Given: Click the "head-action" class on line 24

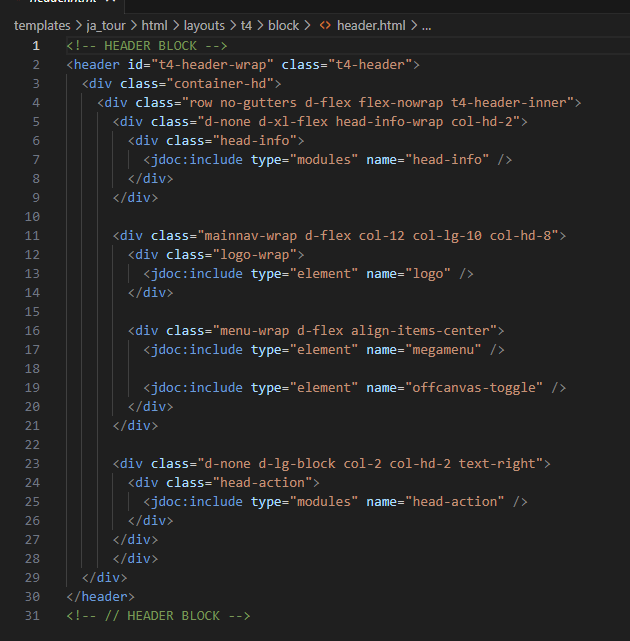Looking at the screenshot, I should click(262, 482).
